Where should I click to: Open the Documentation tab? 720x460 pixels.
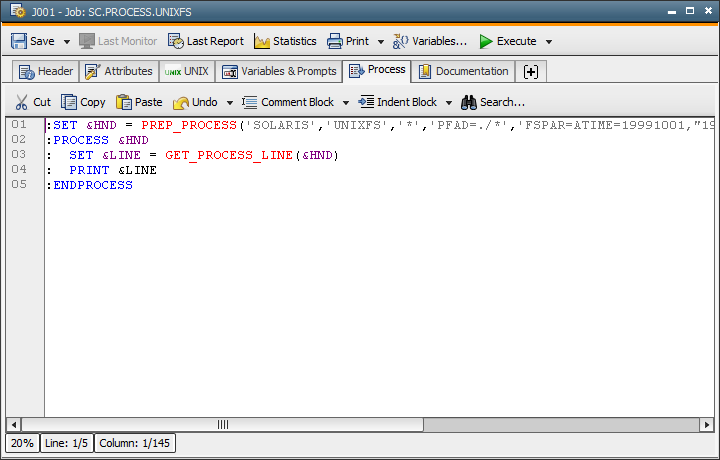click(x=463, y=71)
